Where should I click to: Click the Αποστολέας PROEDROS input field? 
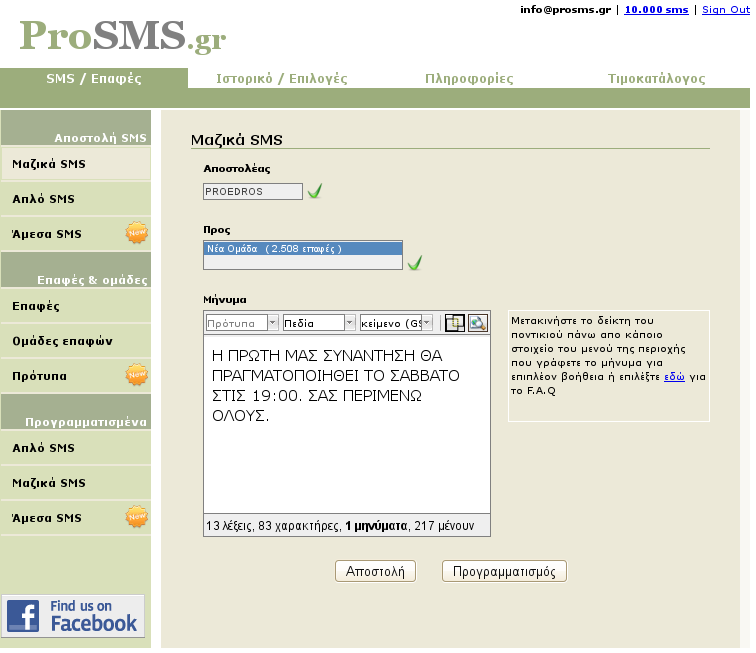coord(253,191)
